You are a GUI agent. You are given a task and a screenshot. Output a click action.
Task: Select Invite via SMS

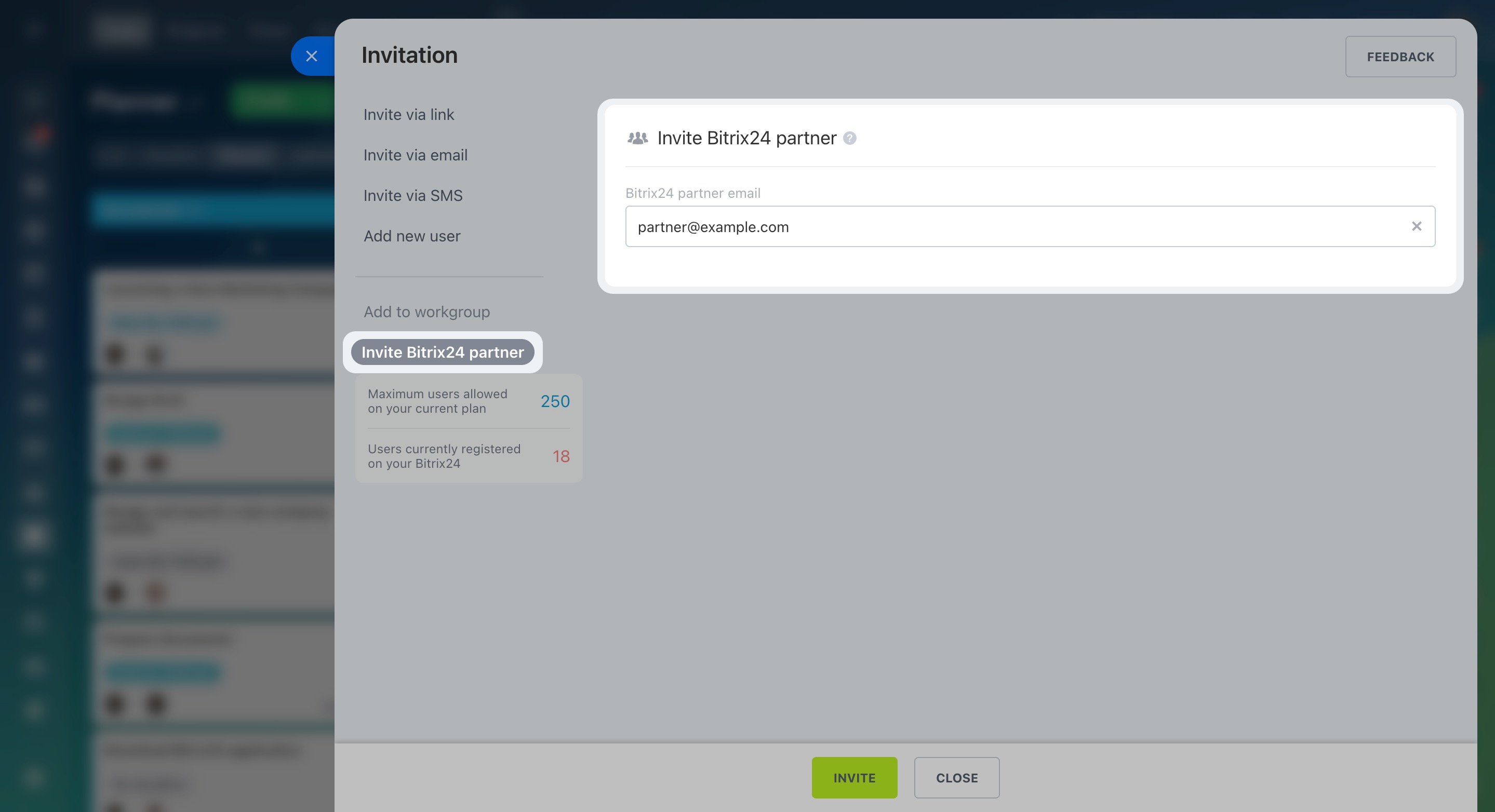(413, 196)
